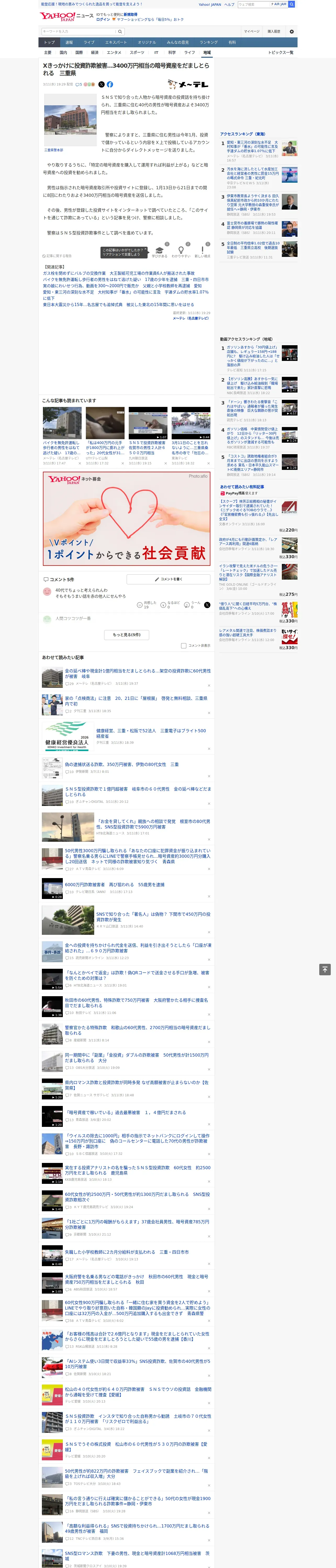Click the back-to-top arrow button
Viewport: 336px width, 1568px height.
325,970
